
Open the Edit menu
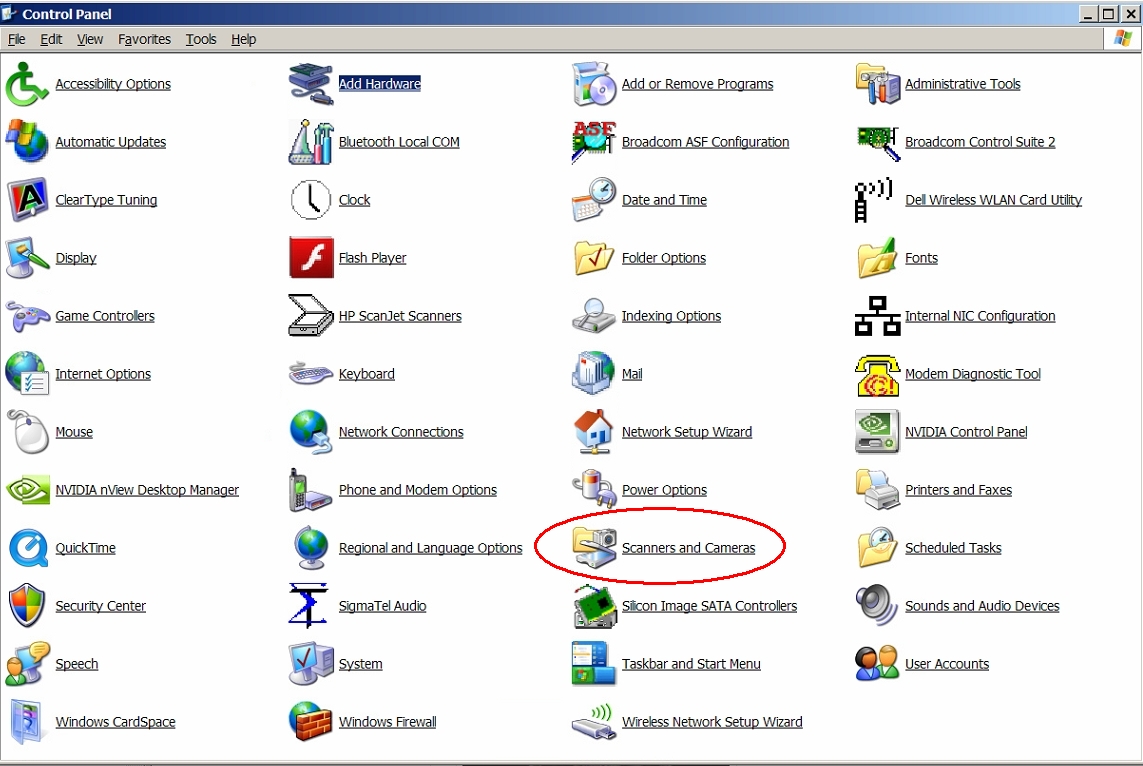click(x=50, y=39)
